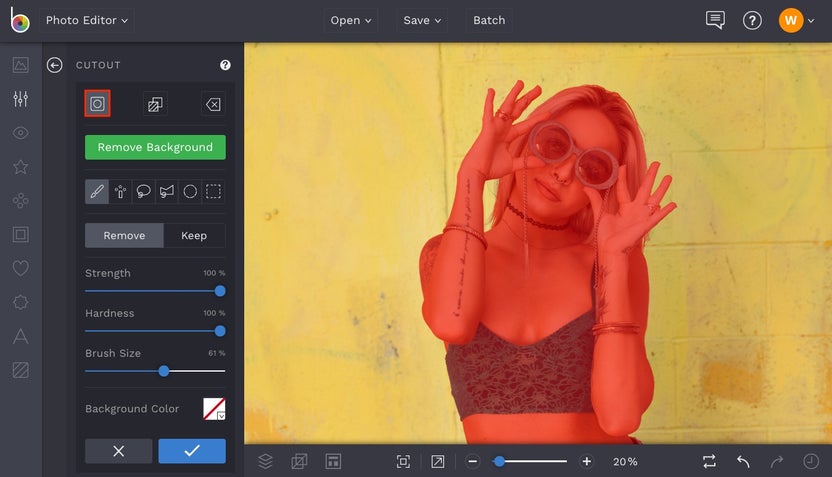The image size is (832, 477).
Task: Open the Save dropdown menu
Action: pyautogui.click(x=422, y=20)
